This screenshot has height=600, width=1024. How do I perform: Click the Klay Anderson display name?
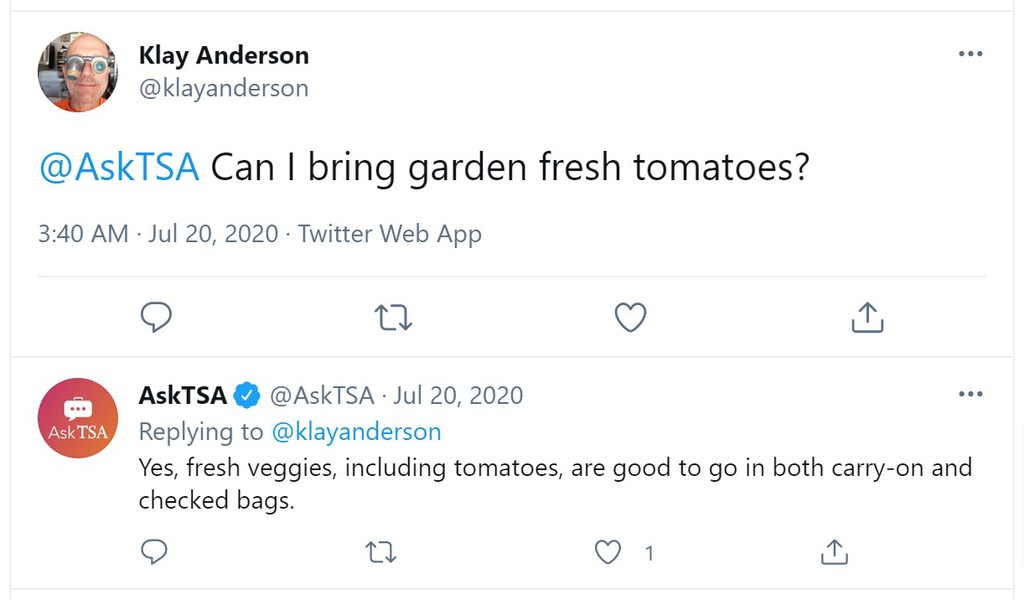pyautogui.click(x=223, y=55)
